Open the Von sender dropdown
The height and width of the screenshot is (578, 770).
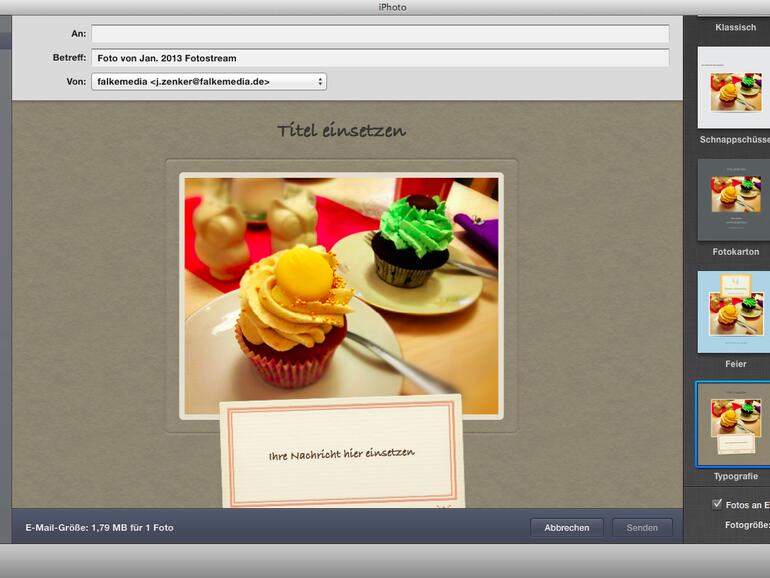tap(209, 82)
